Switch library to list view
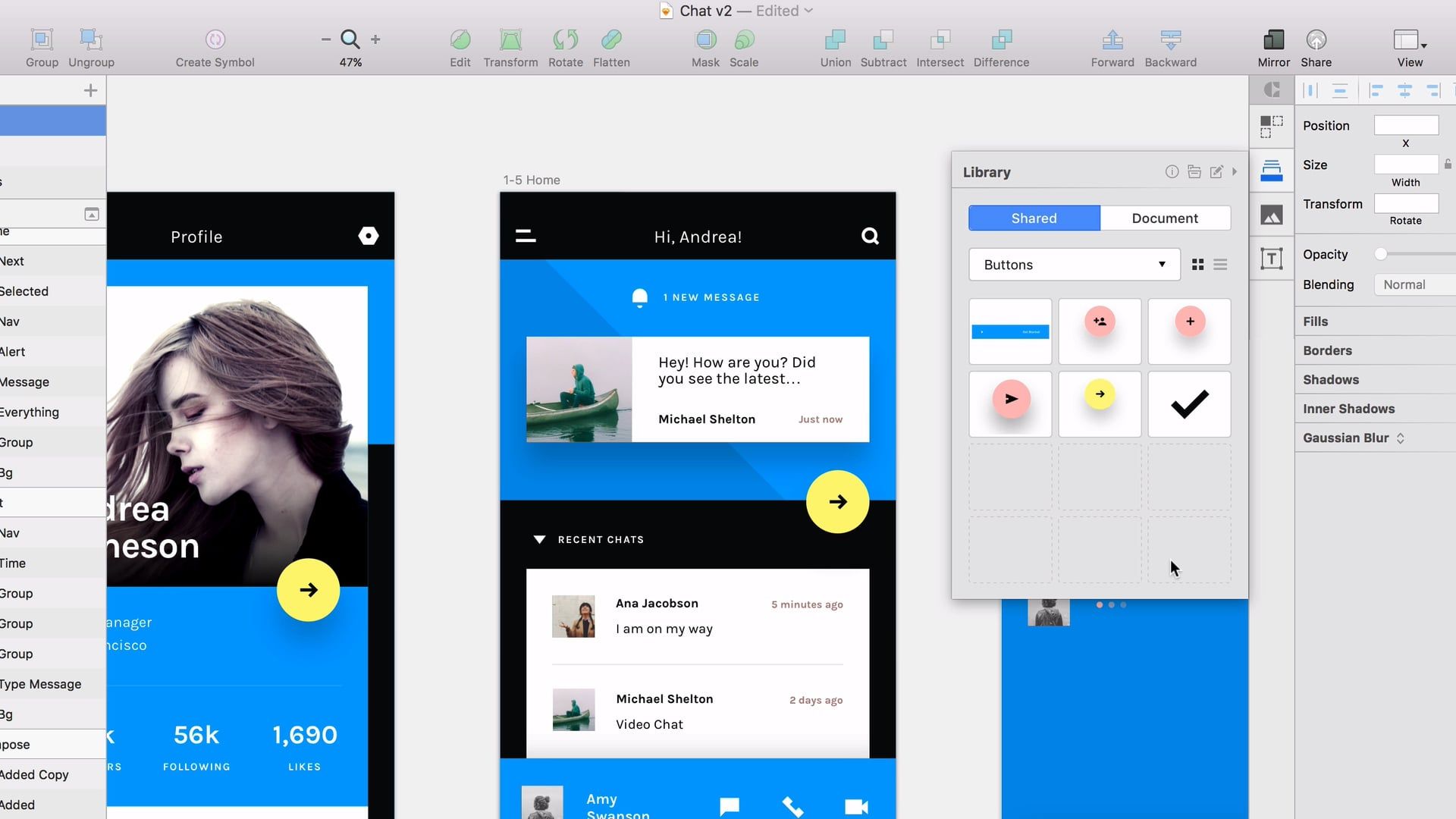The image size is (1456, 819). [1220, 265]
